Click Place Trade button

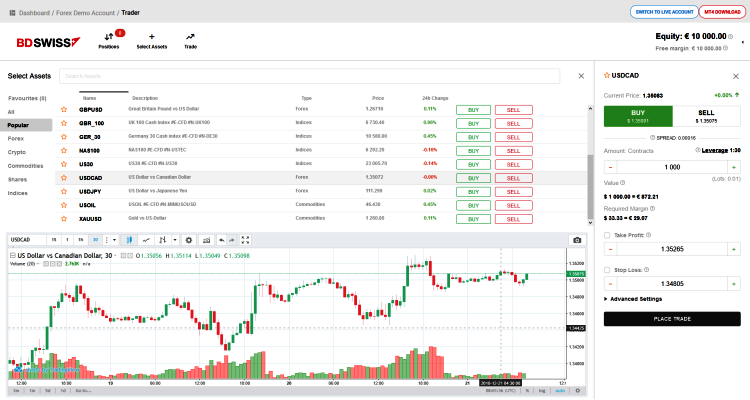coord(672,319)
